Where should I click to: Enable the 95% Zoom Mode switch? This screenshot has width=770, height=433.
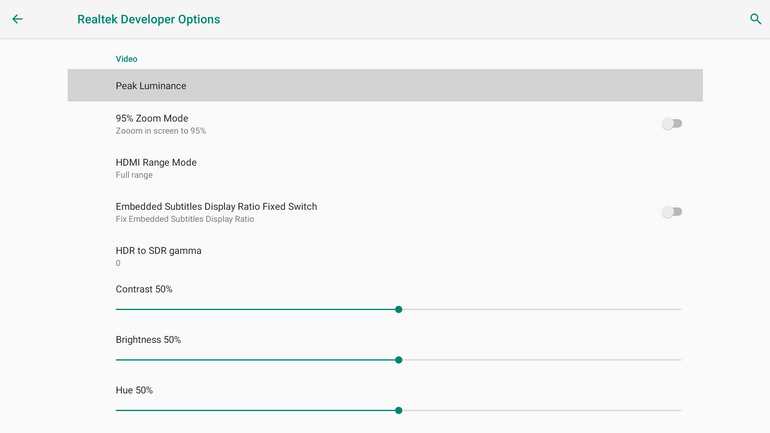[672, 124]
